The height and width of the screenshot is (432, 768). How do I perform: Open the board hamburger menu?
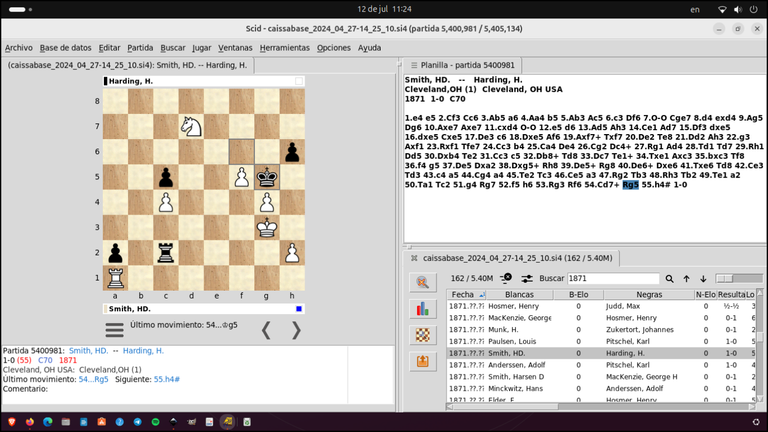point(114,330)
